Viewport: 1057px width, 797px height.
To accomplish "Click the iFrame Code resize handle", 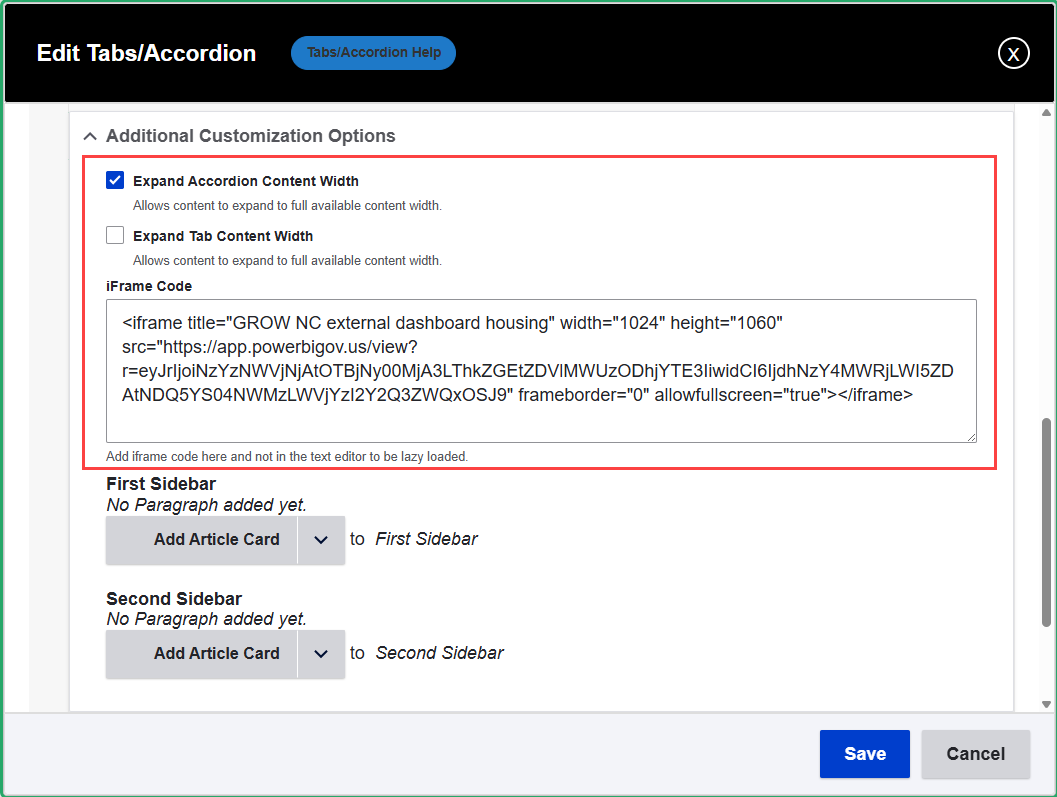I will click(x=971, y=437).
